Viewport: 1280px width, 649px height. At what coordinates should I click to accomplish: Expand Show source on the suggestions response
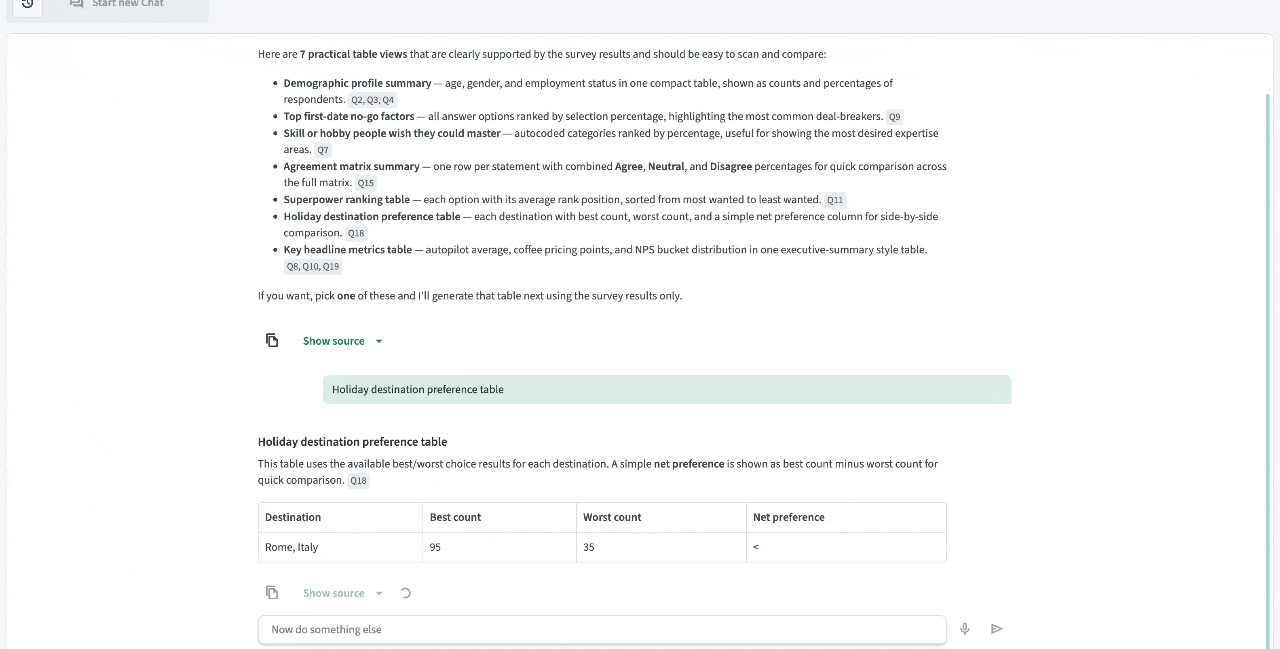(333, 340)
